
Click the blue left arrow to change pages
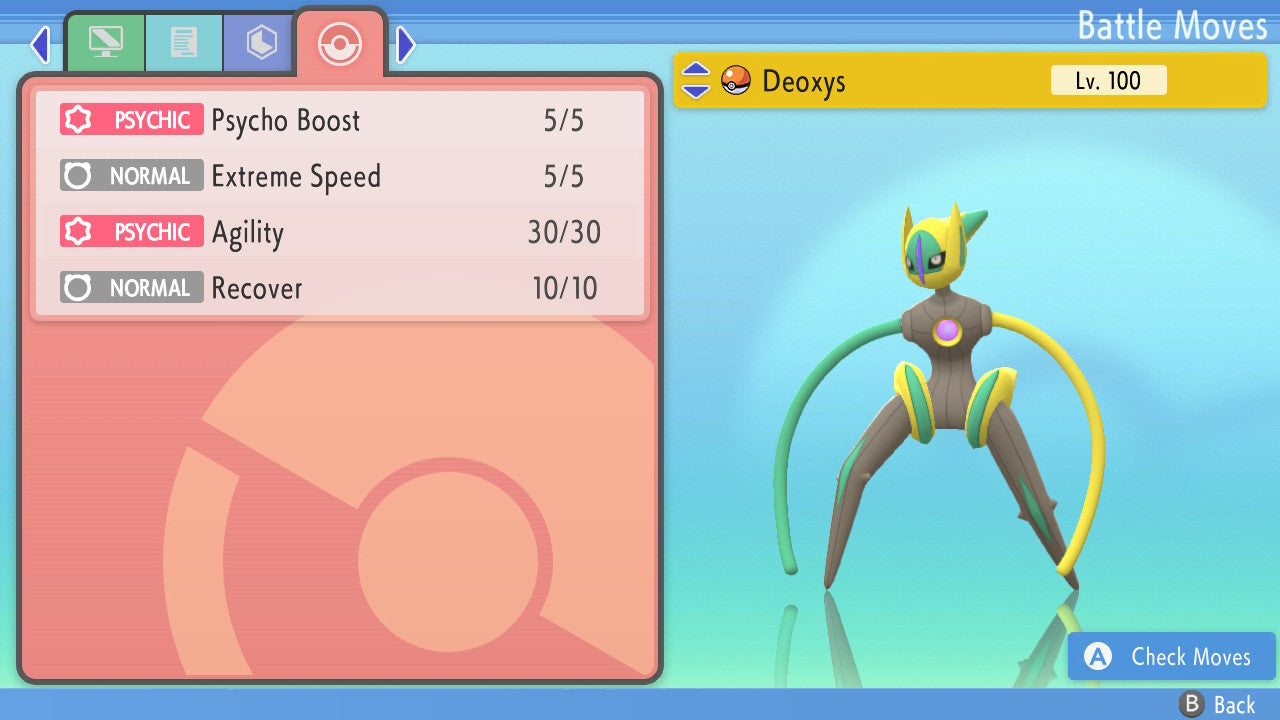(x=39, y=44)
